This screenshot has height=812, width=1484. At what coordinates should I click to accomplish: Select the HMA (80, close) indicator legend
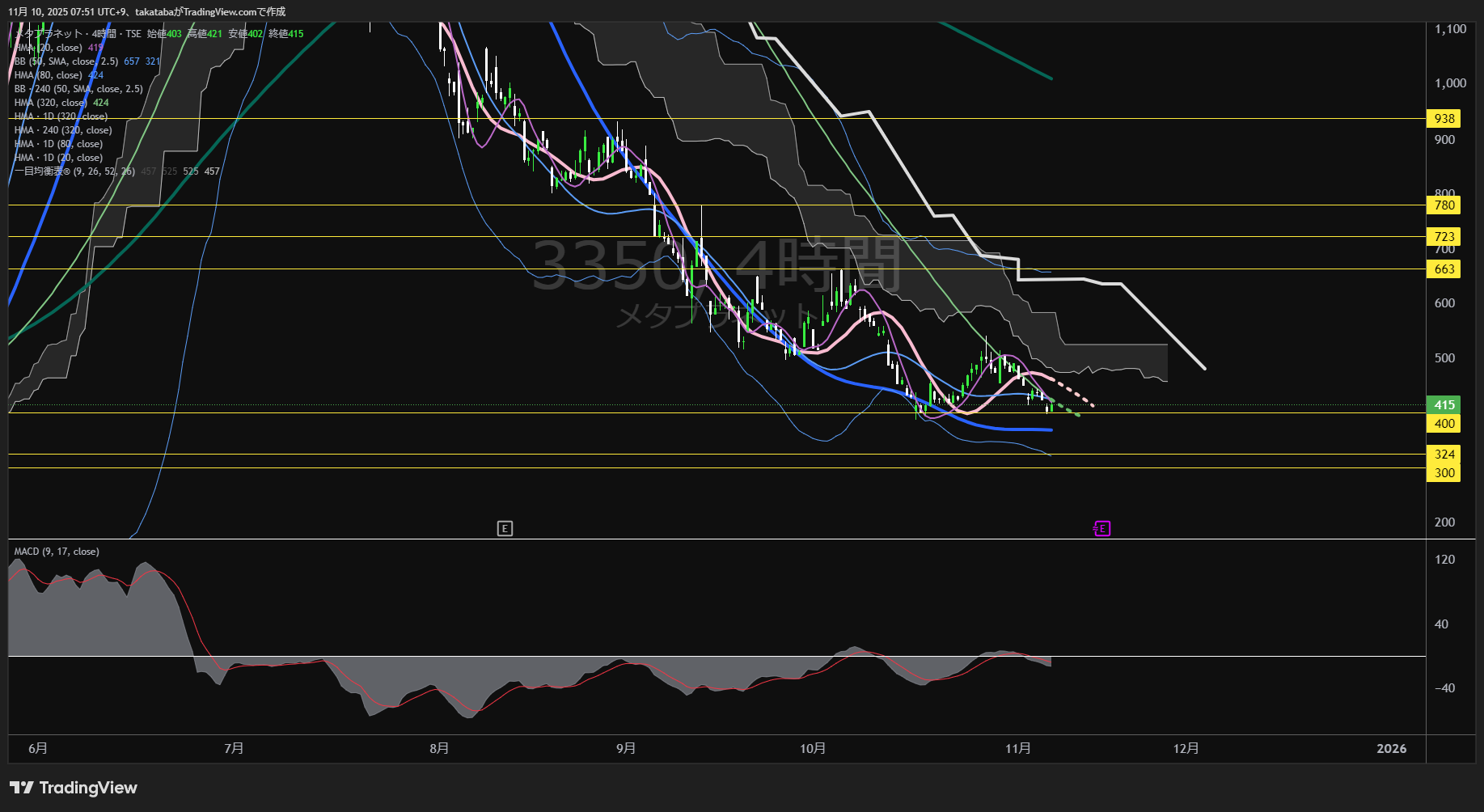tap(49, 75)
